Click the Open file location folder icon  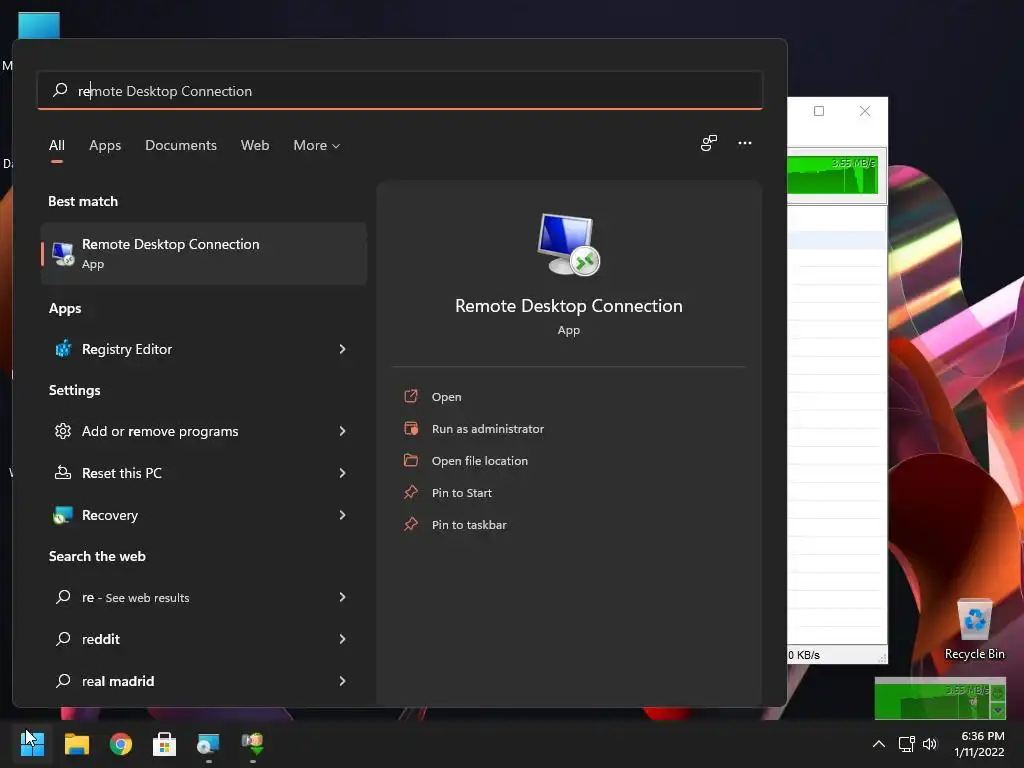[x=411, y=460]
